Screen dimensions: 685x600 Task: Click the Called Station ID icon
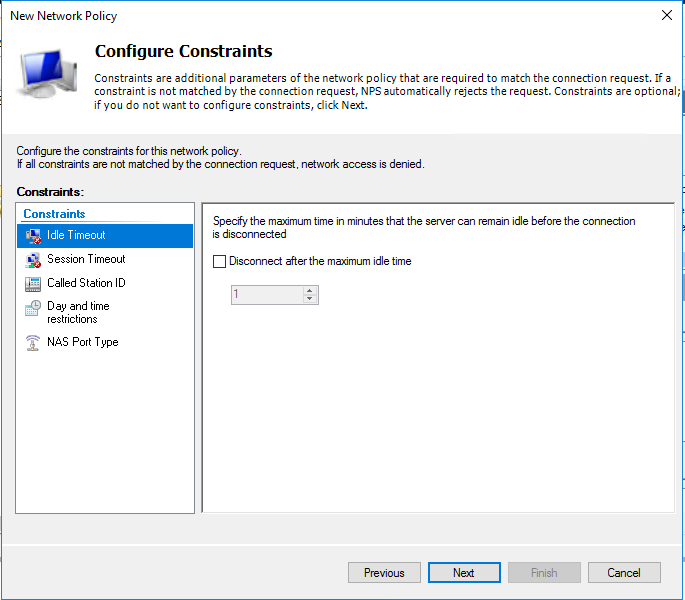[x=33, y=284]
